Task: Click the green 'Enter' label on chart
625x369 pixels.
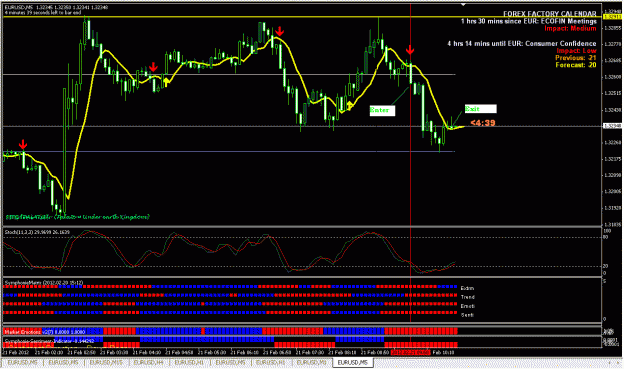Action: pyautogui.click(x=382, y=110)
